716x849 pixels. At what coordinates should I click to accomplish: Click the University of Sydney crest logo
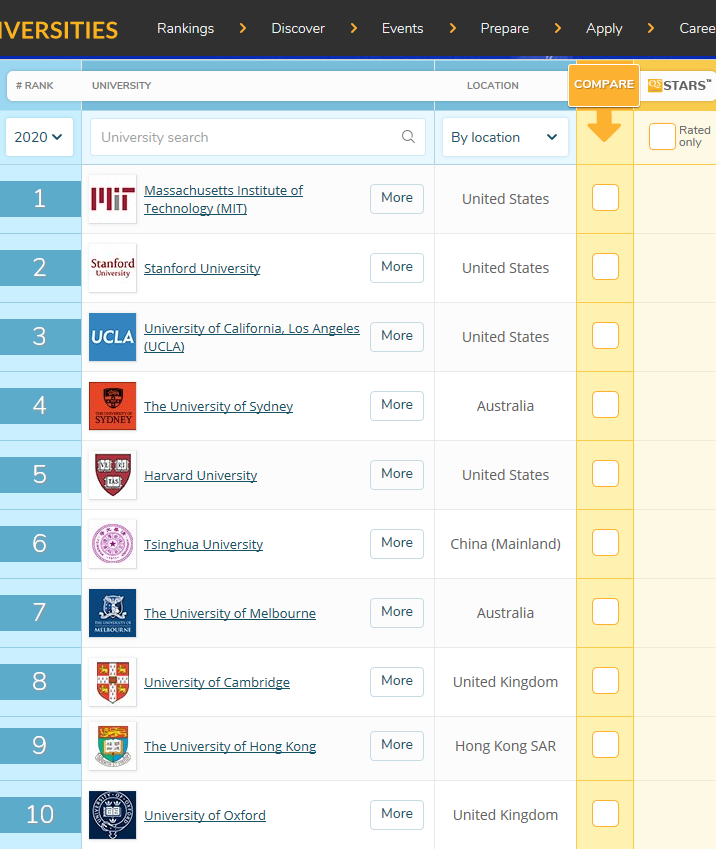(113, 406)
